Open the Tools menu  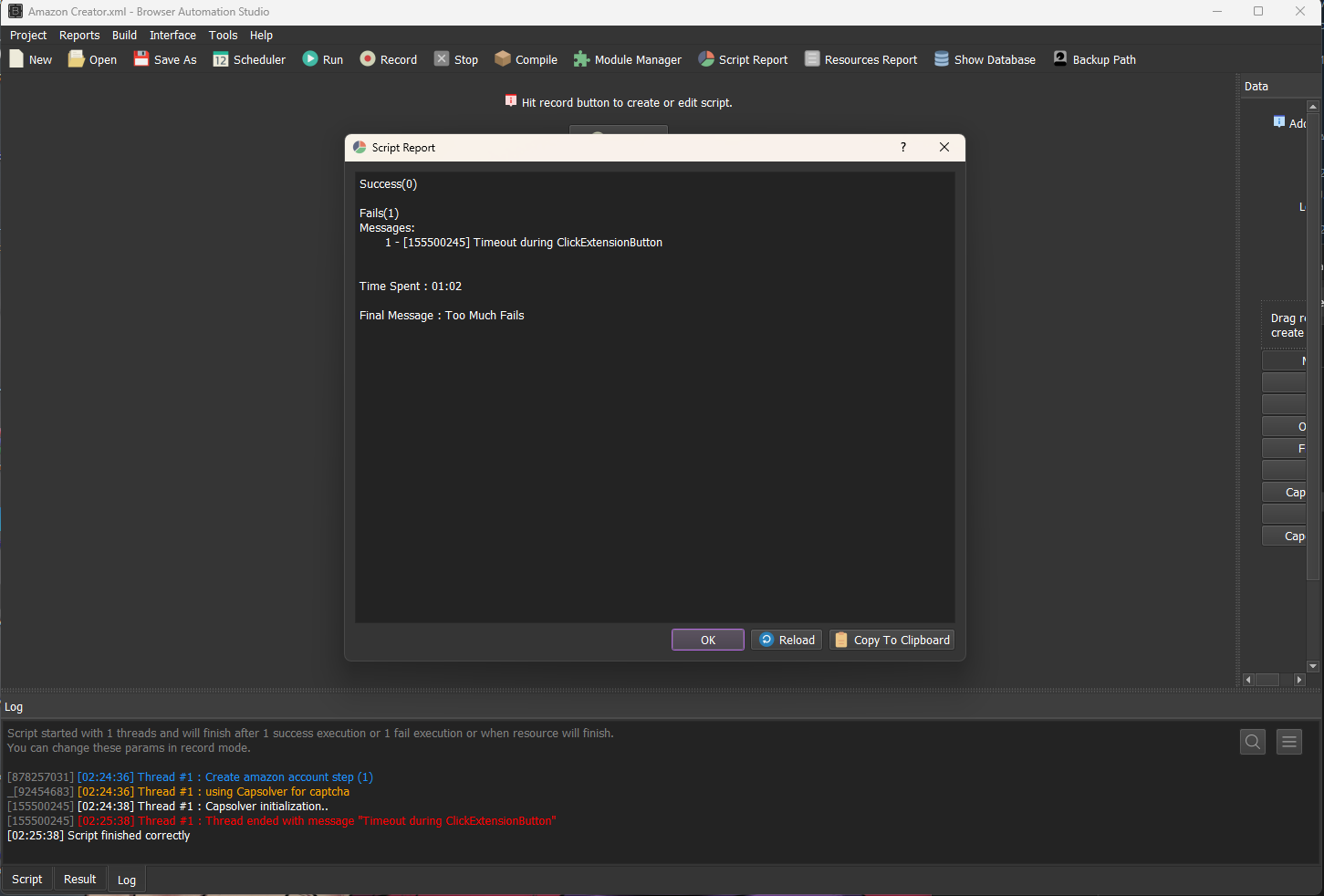click(x=223, y=36)
